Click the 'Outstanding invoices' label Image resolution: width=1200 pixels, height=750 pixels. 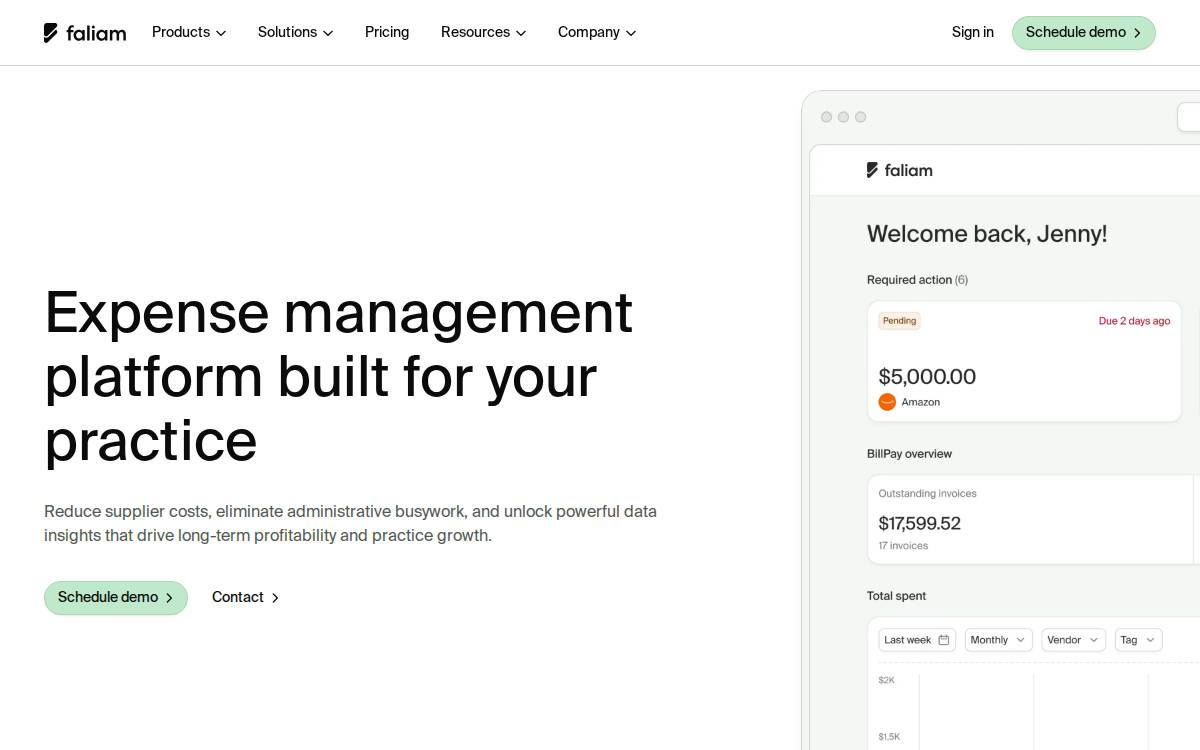927,494
